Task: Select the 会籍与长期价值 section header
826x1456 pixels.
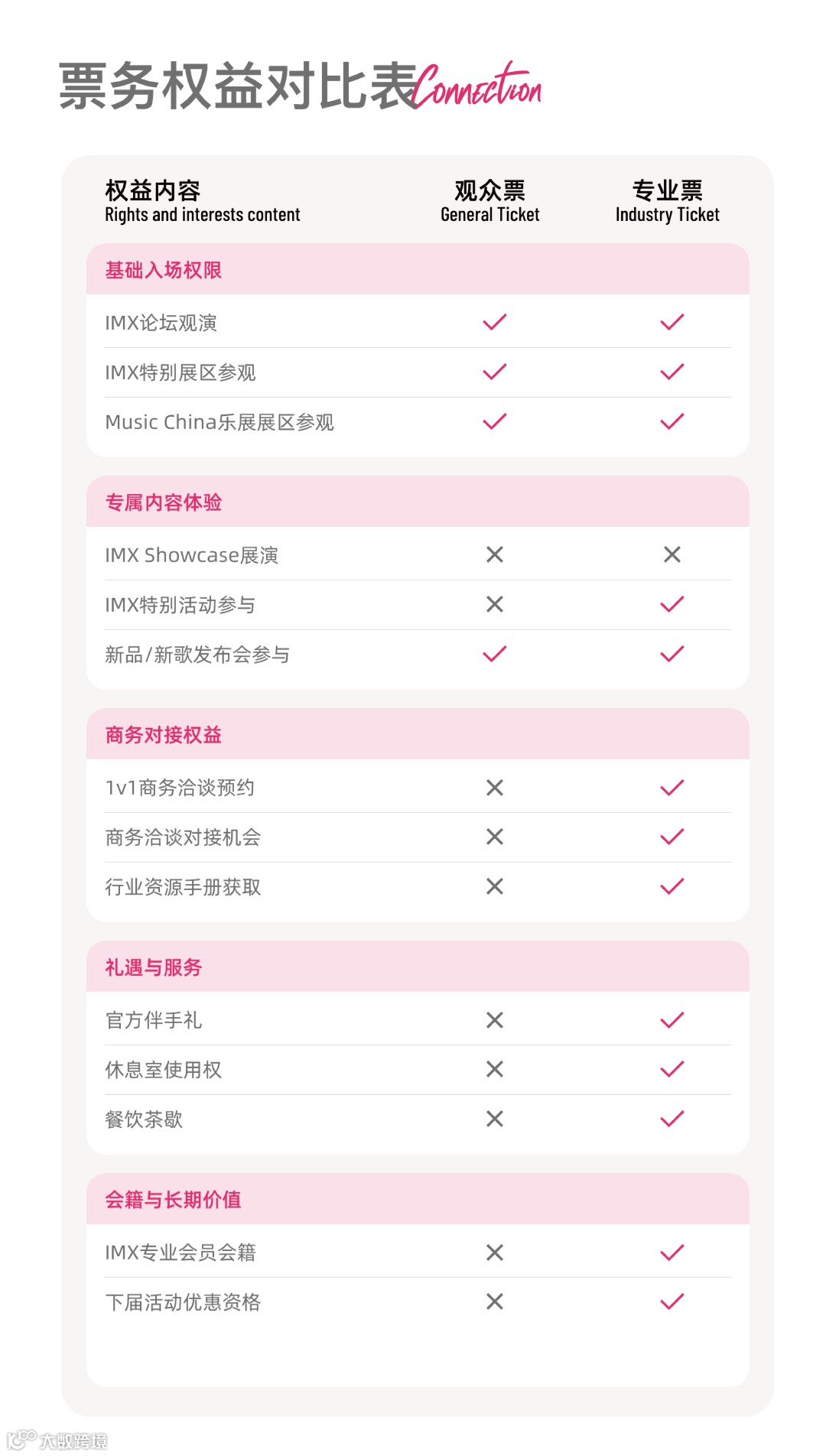Action: tap(418, 1199)
